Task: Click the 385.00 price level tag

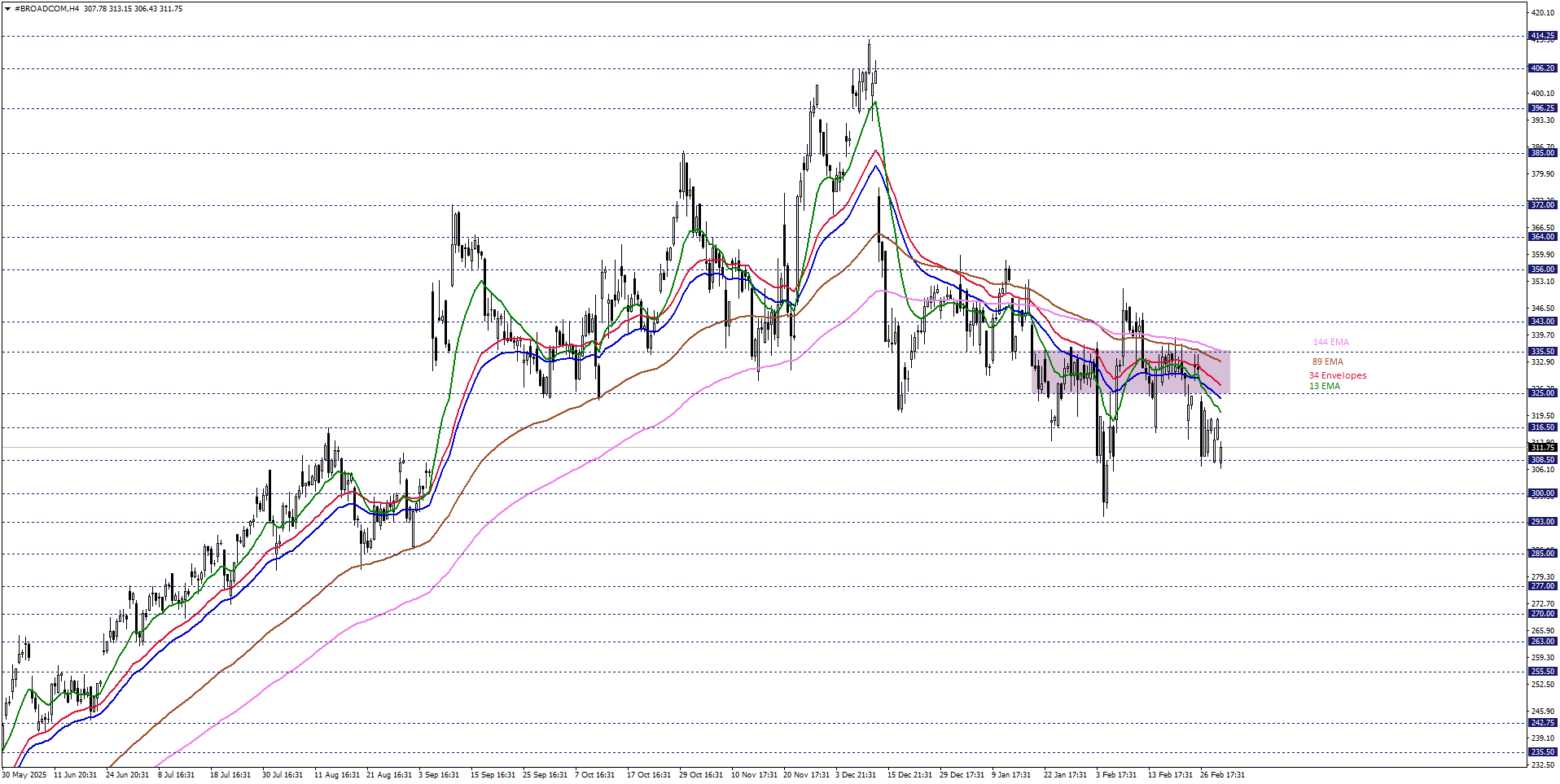Action: pyautogui.click(x=1542, y=153)
